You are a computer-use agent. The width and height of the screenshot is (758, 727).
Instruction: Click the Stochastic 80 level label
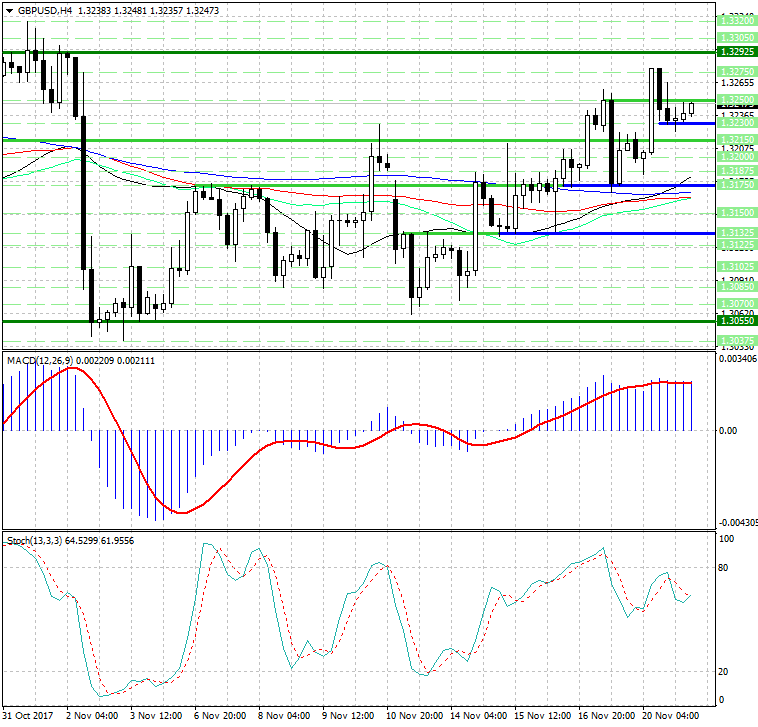coord(725,568)
